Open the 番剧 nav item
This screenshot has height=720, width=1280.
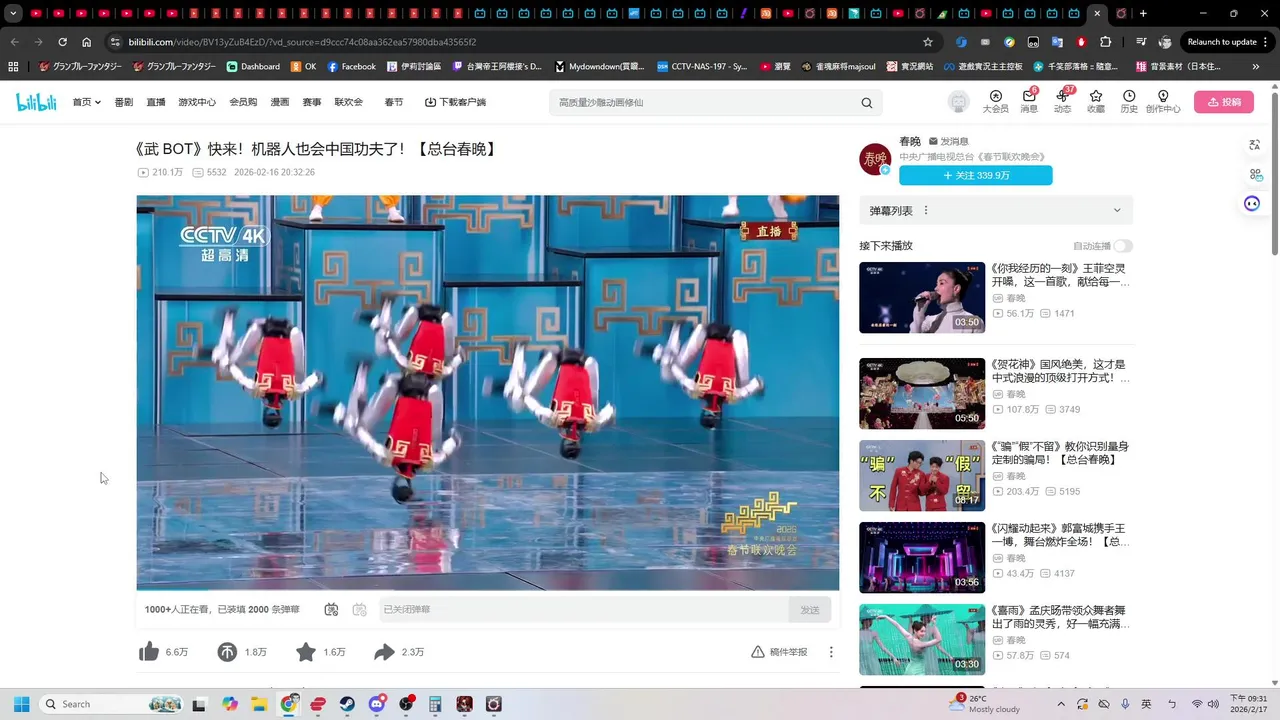[x=123, y=102]
